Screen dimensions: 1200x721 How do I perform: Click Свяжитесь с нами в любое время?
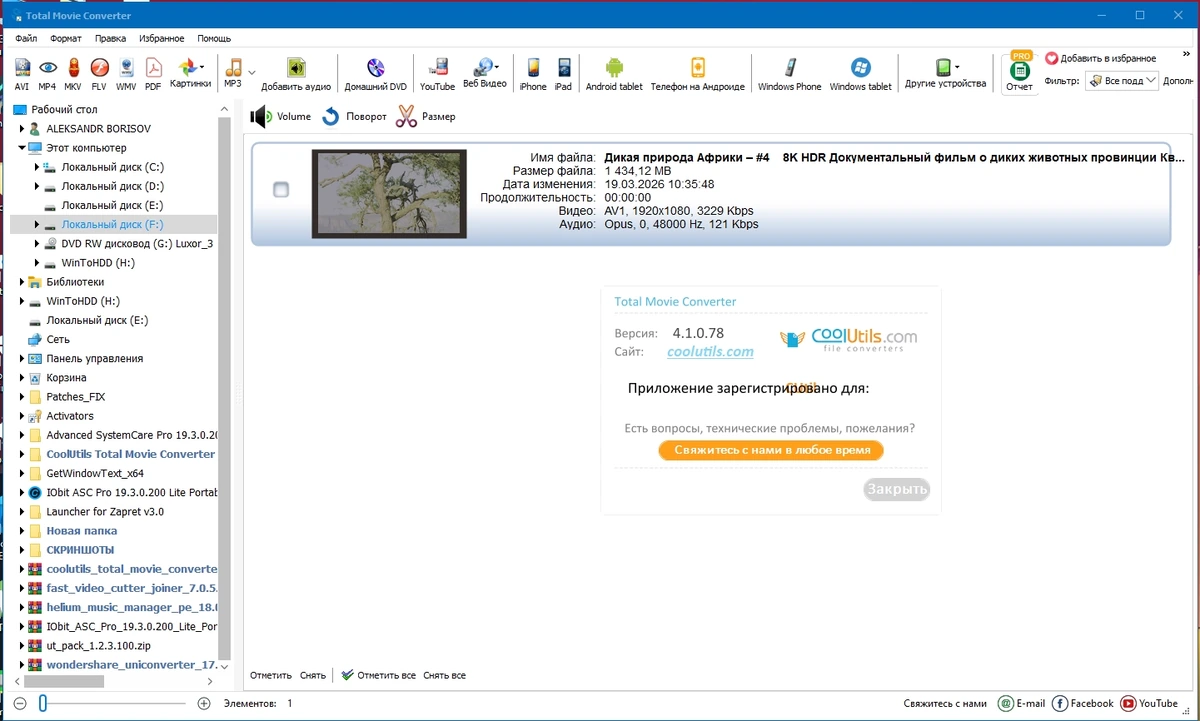point(771,450)
